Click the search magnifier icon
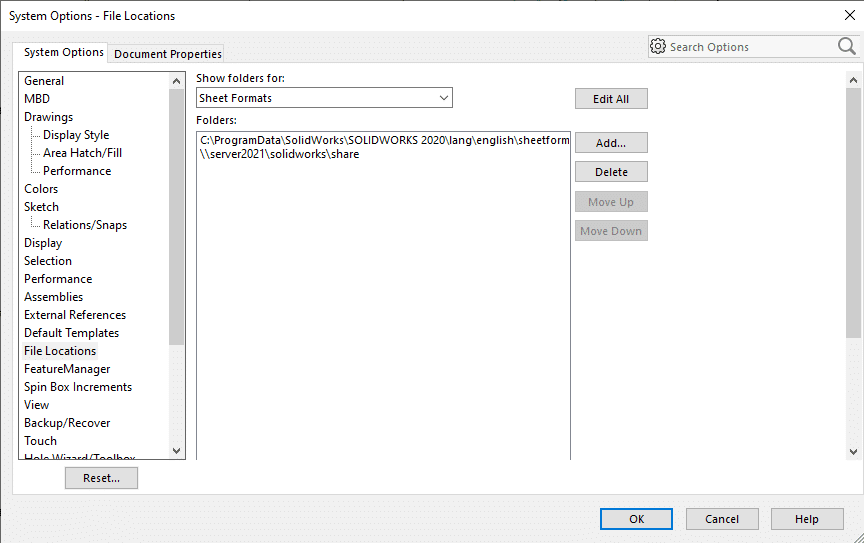The height and width of the screenshot is (543, 864). tap(846, 47)
